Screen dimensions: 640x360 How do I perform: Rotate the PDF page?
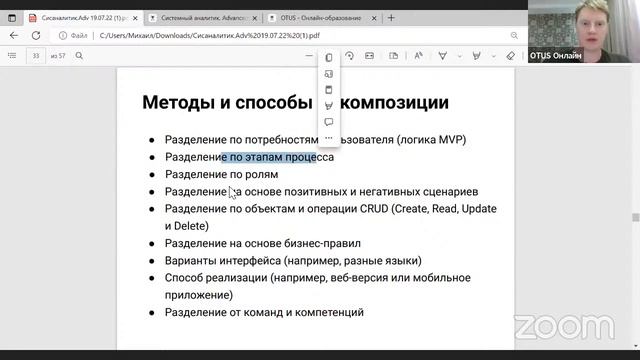point(349,56)
